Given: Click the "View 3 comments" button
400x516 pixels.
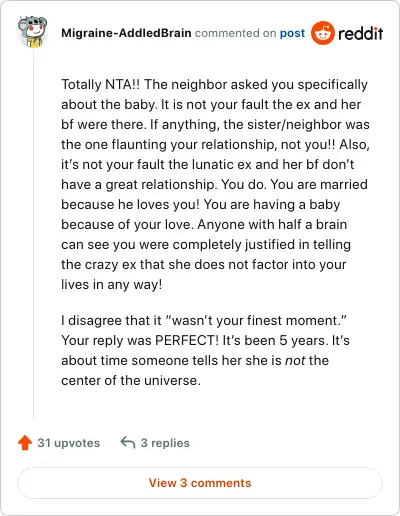Looking at the screenshot, I should (x=200, y=483).
